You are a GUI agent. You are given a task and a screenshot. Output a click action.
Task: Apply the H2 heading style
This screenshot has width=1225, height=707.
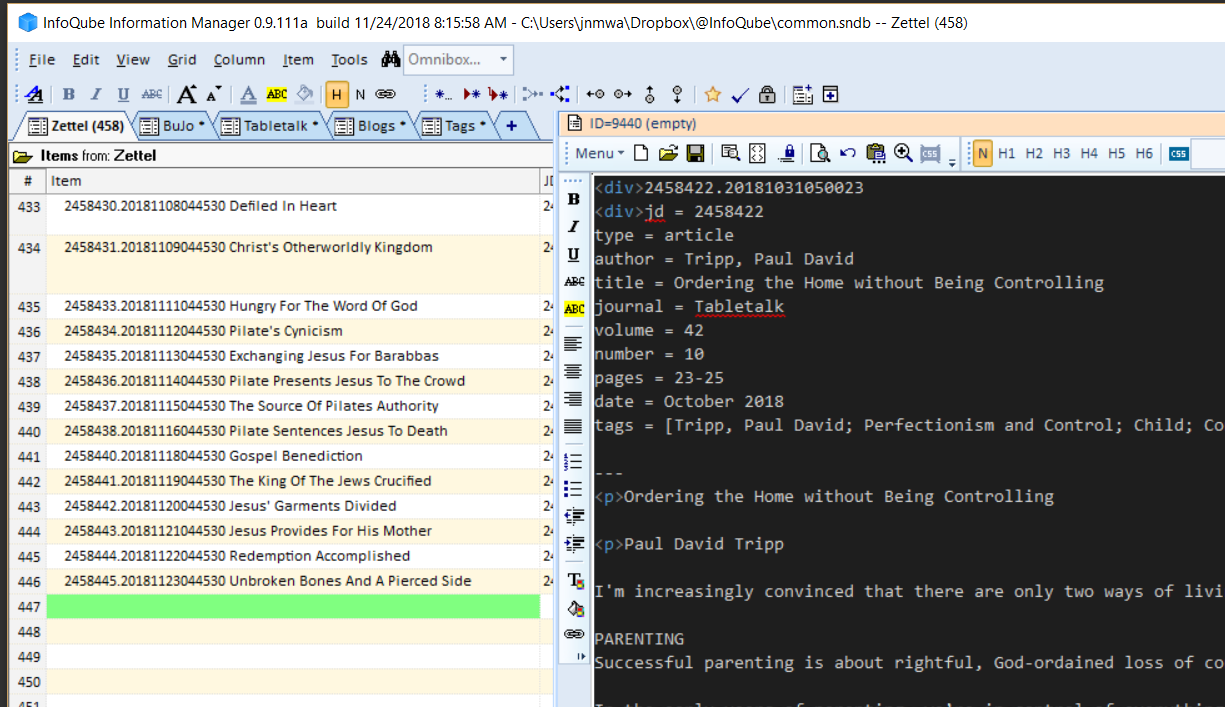click(x=1034, y=153)
